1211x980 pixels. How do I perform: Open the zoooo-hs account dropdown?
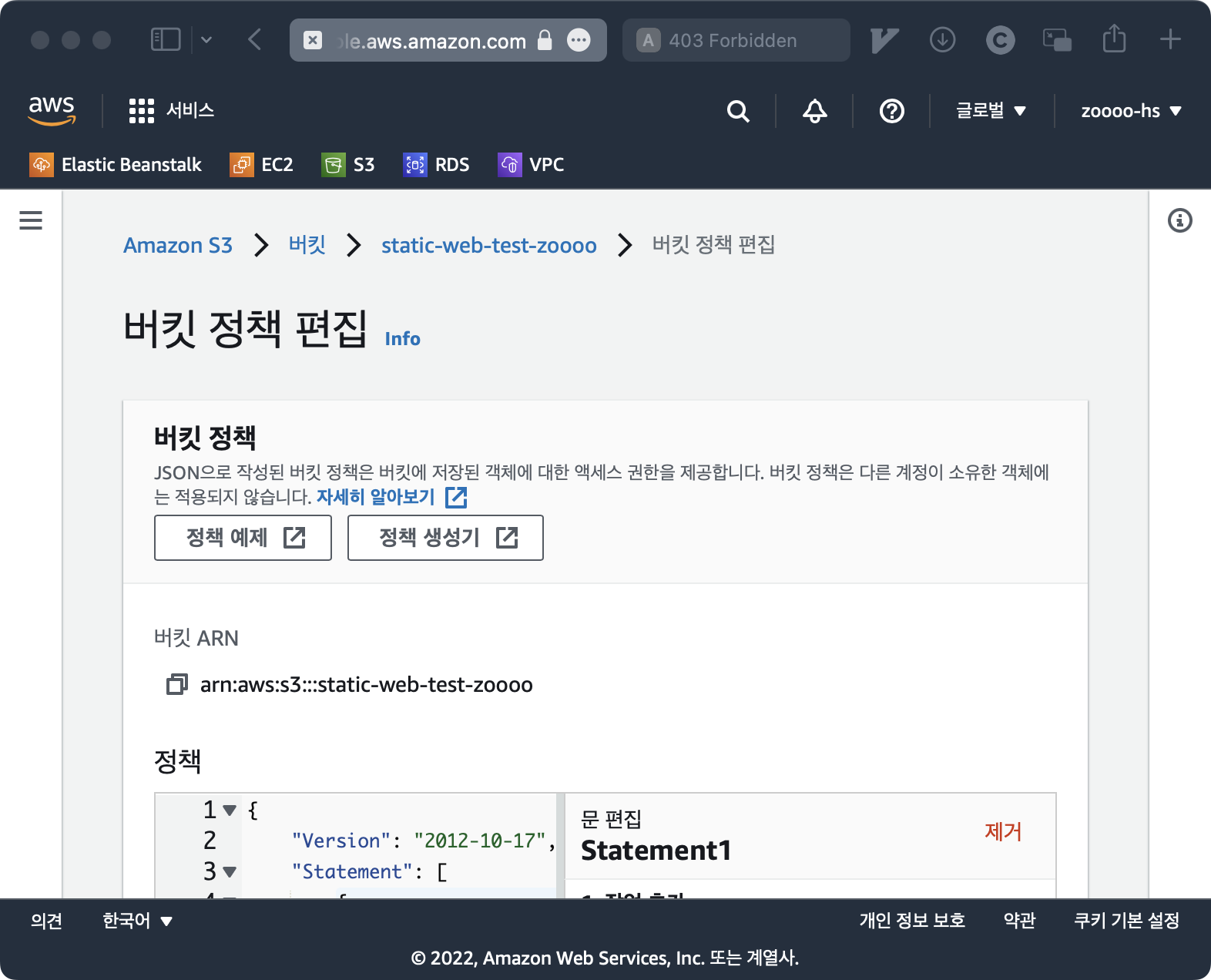[1131, 111]
